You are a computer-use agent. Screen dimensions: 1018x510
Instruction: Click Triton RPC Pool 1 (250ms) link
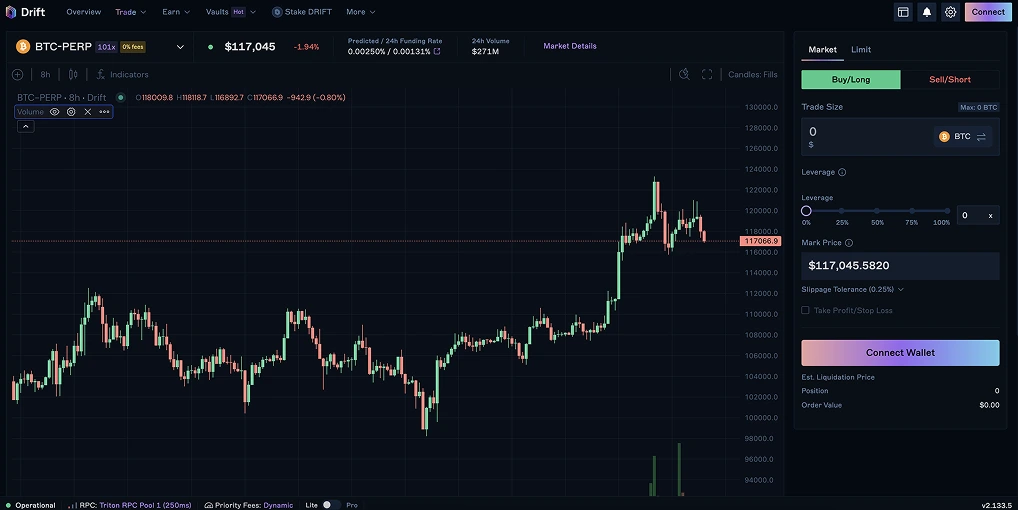pyautogui.click(x=145, y=505)
